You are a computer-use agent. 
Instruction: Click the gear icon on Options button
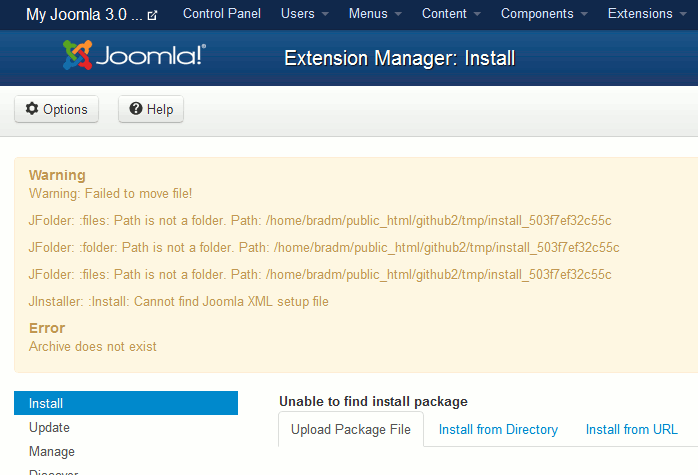(x=32, y=109)
